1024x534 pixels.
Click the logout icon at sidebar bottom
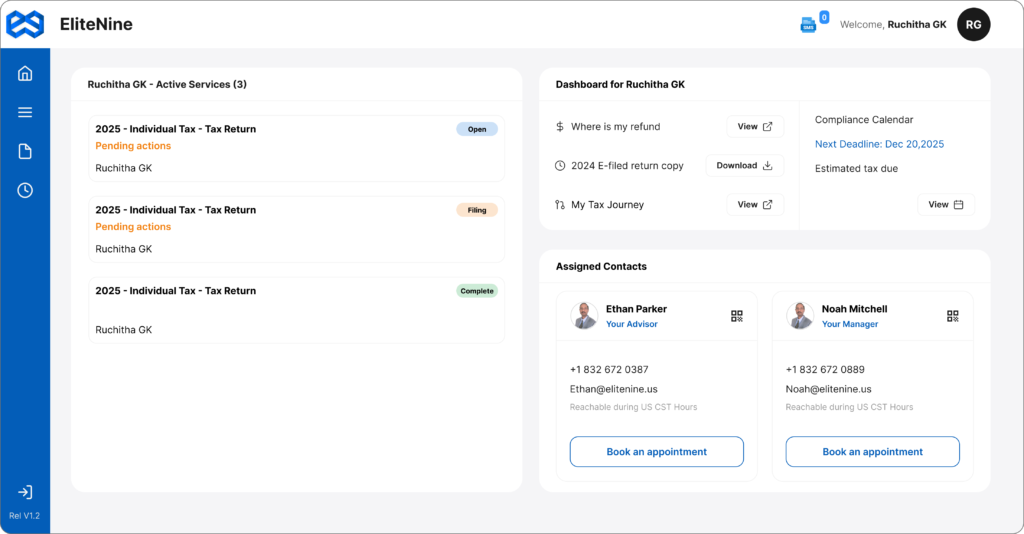click(25, 492)
